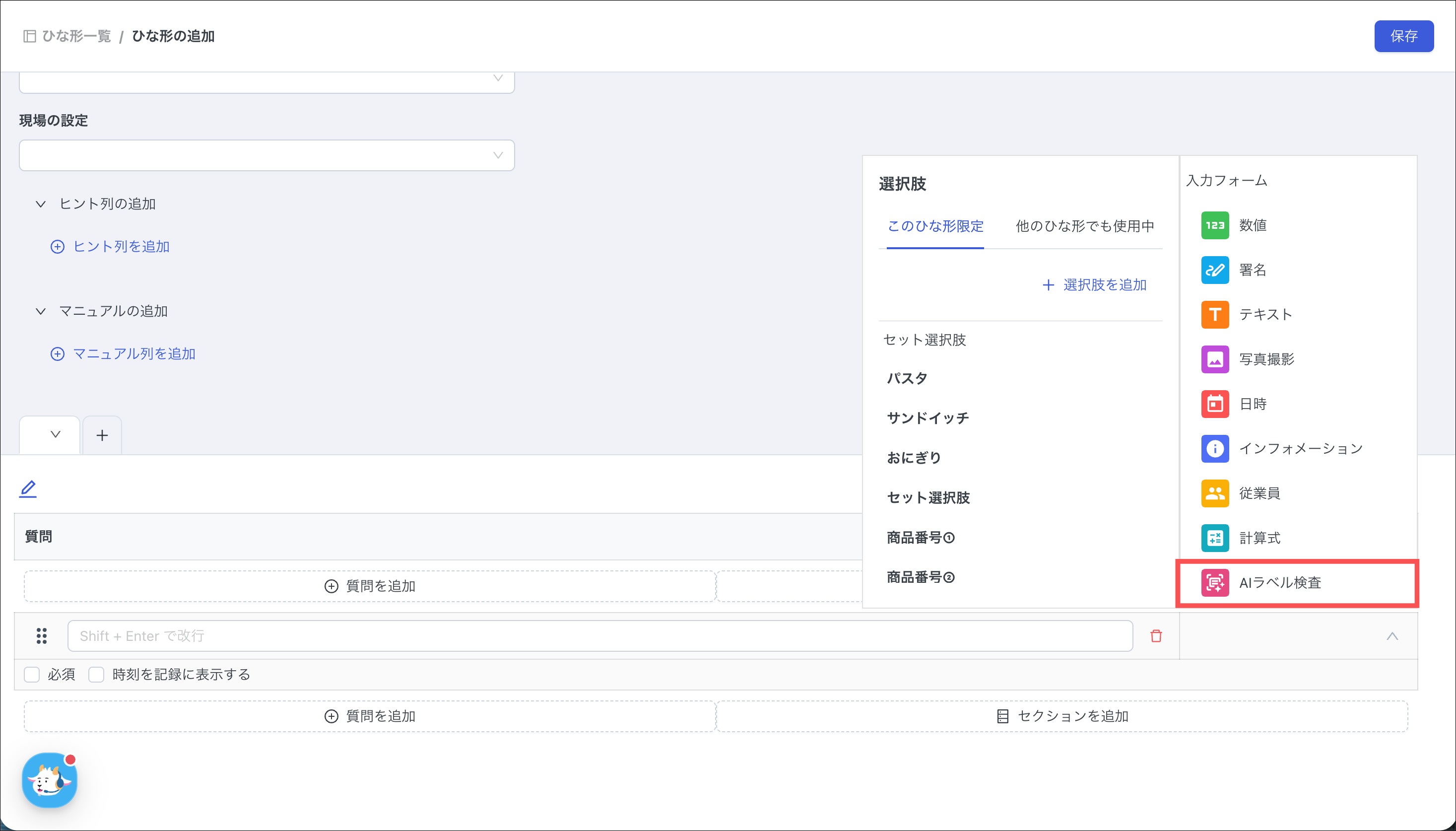
Task: Collapse the ヒント列の追加 section
Action: tap(41, 204)
